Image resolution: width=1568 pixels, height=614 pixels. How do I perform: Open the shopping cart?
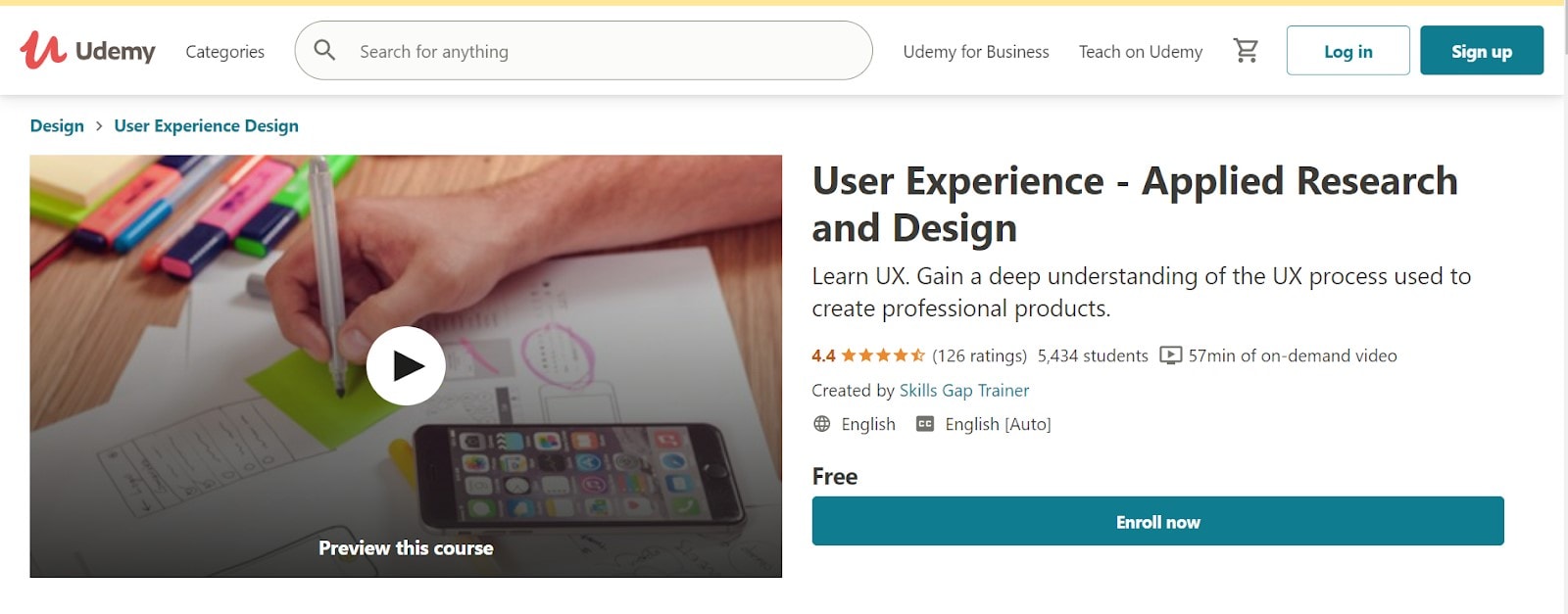[1246, 51]
